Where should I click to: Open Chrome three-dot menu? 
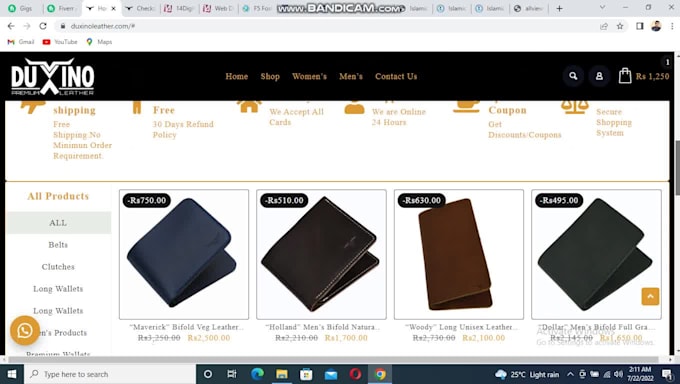pos(672,26)
